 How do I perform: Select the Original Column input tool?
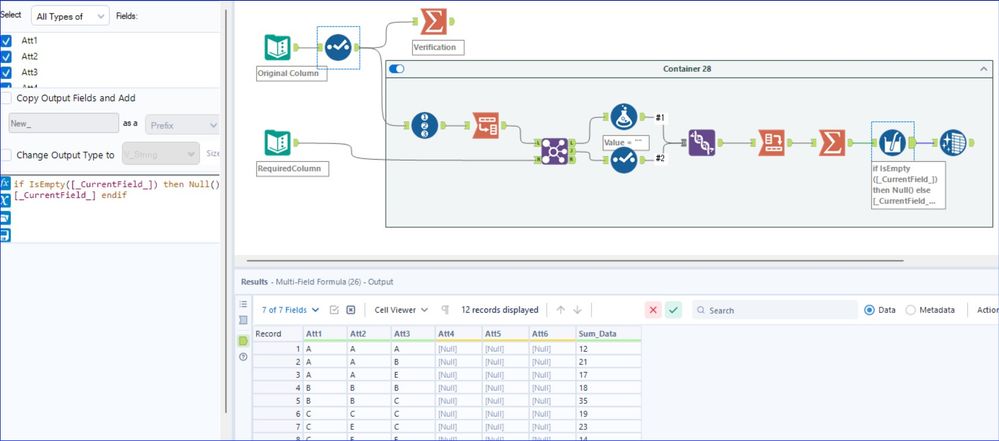point(278,48)
